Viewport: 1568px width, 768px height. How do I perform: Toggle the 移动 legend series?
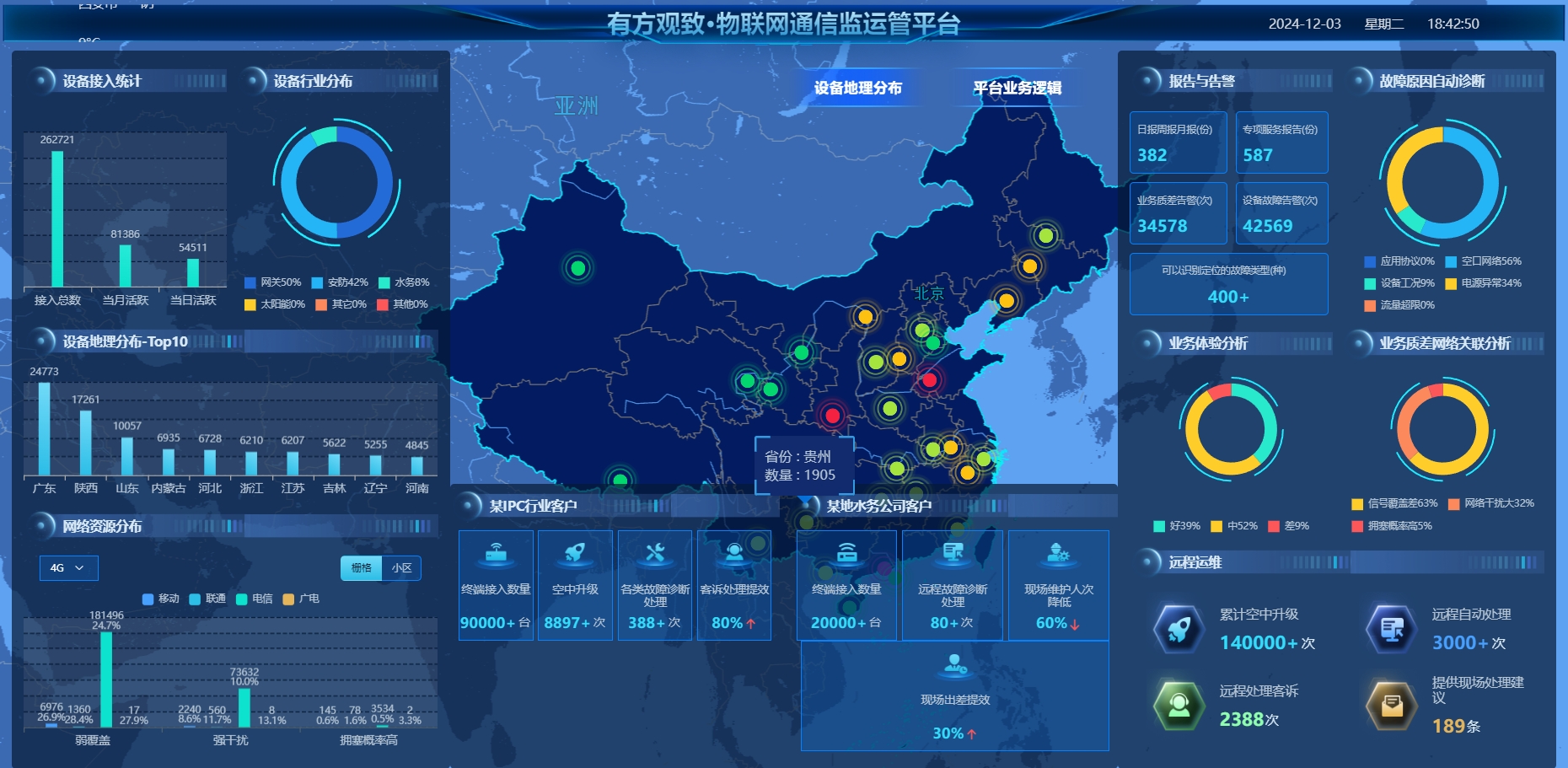pyautogui.click(x=161, y=599)
